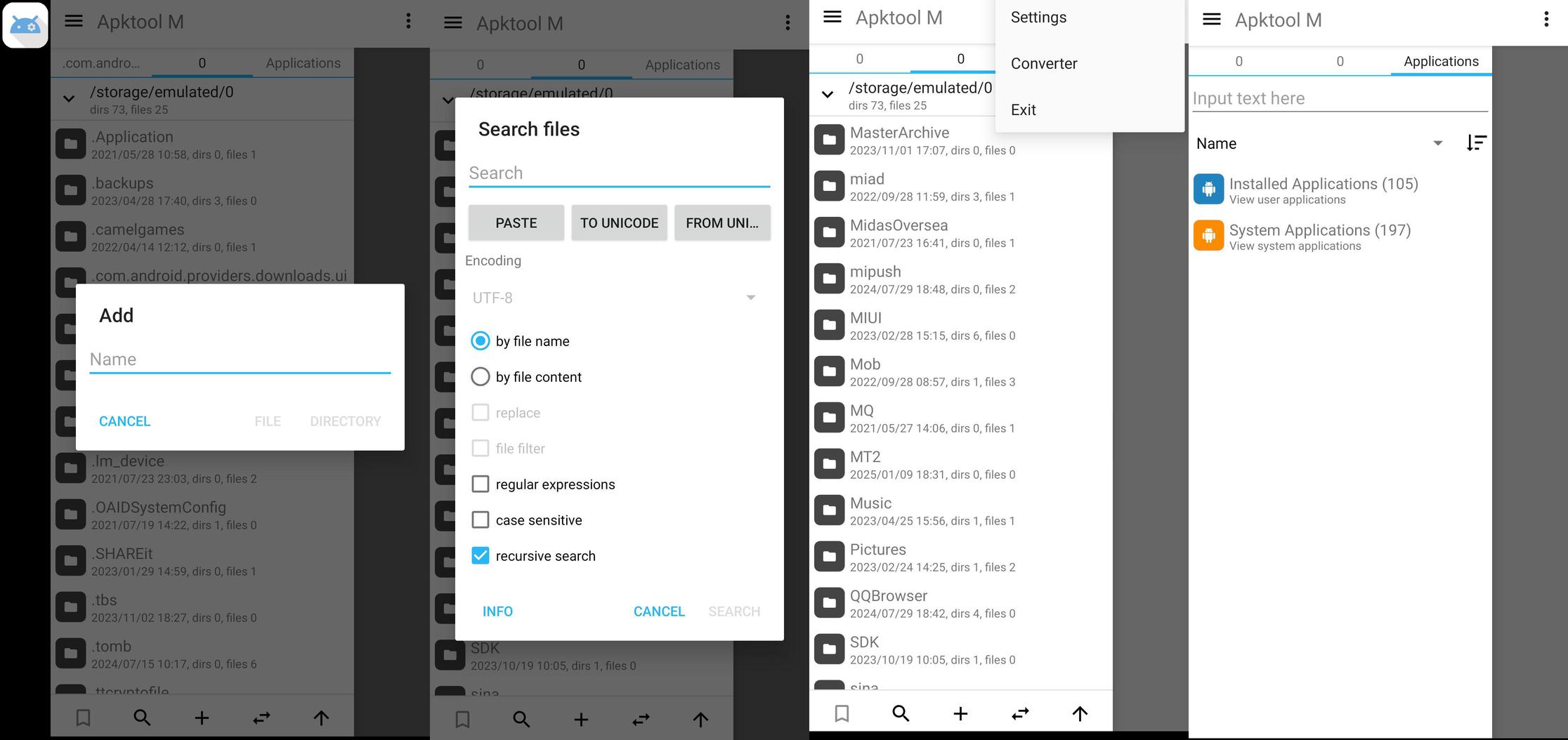The width and height of the screenshot is (1568, 740).
Task: Tap up arrow icon below the Search files dialog
Action: click(x=700, y=719)
